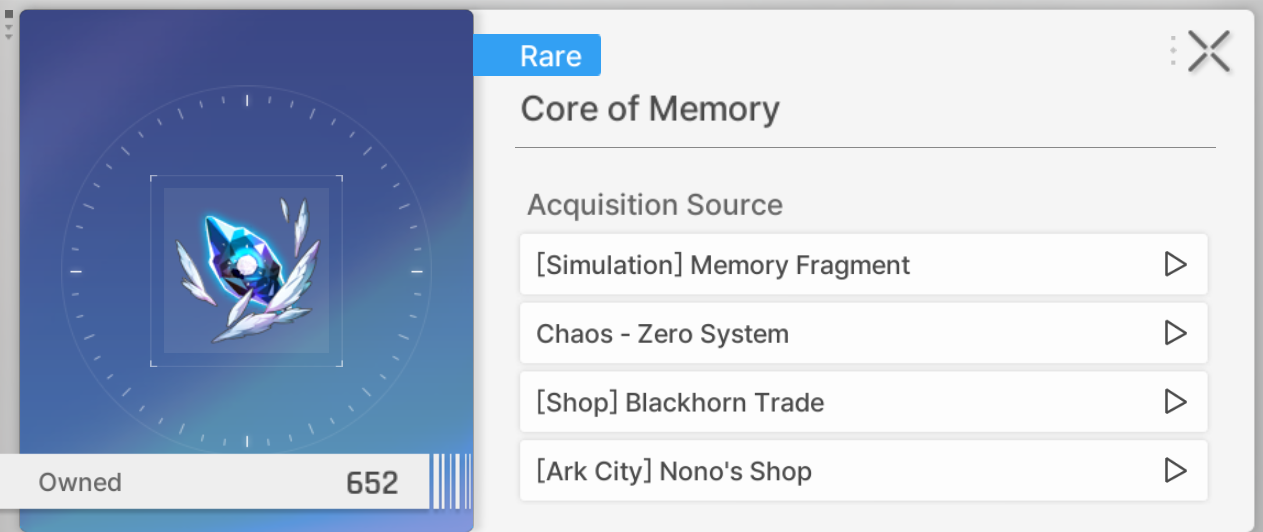Click the Owned label on the item card
The width and height of the screenshot is (1263, 532).
[80, 482]
